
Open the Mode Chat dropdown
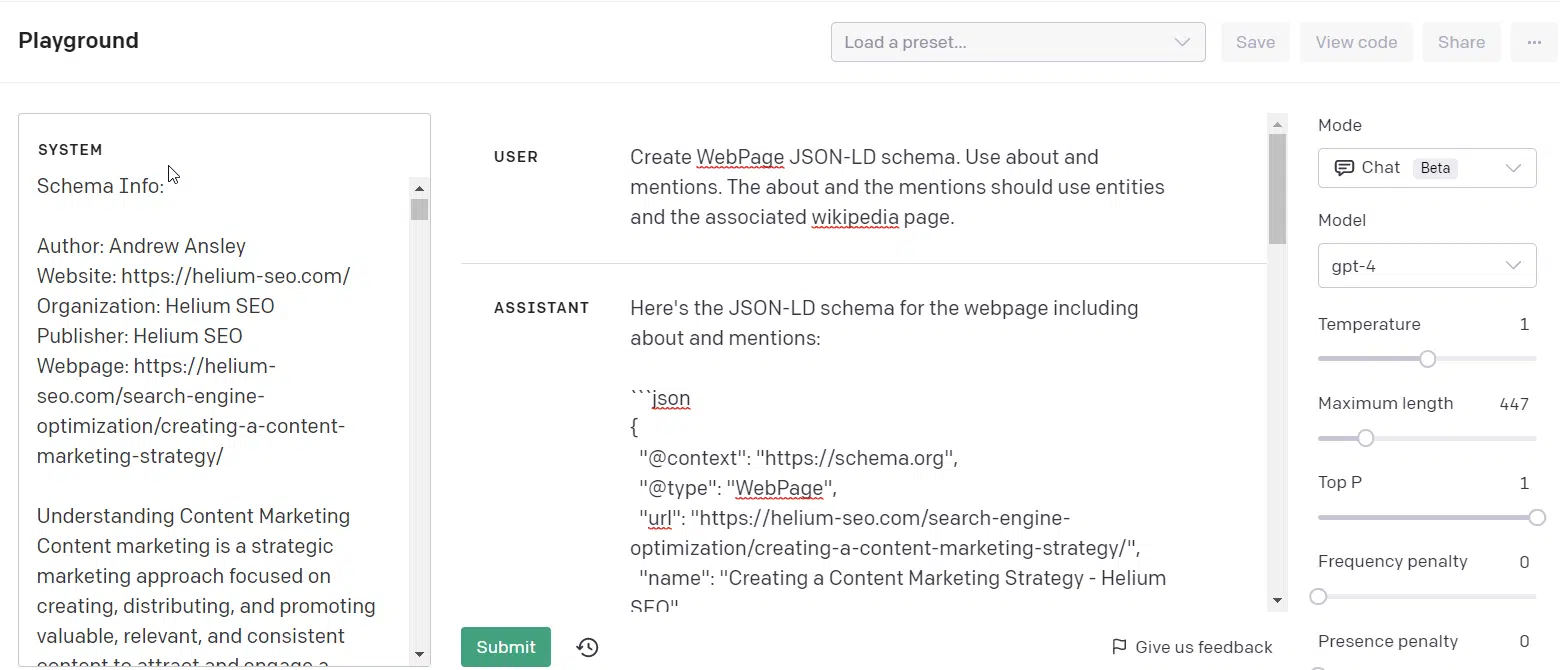point(1426,168)
